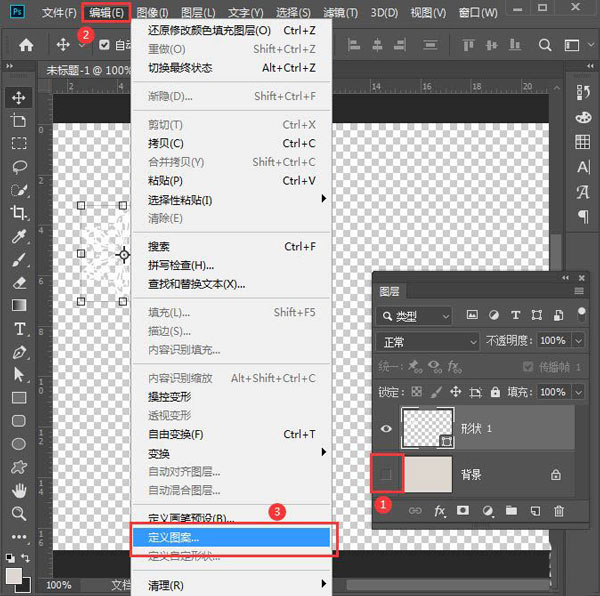
Task: Open the 文件 menu
Action: click(59, 13)
